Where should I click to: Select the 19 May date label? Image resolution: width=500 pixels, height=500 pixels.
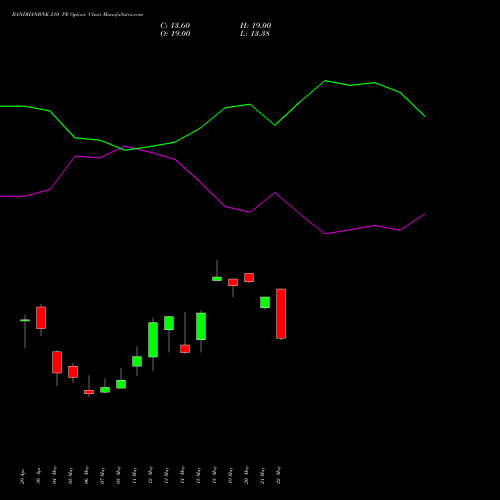point(230,475)
